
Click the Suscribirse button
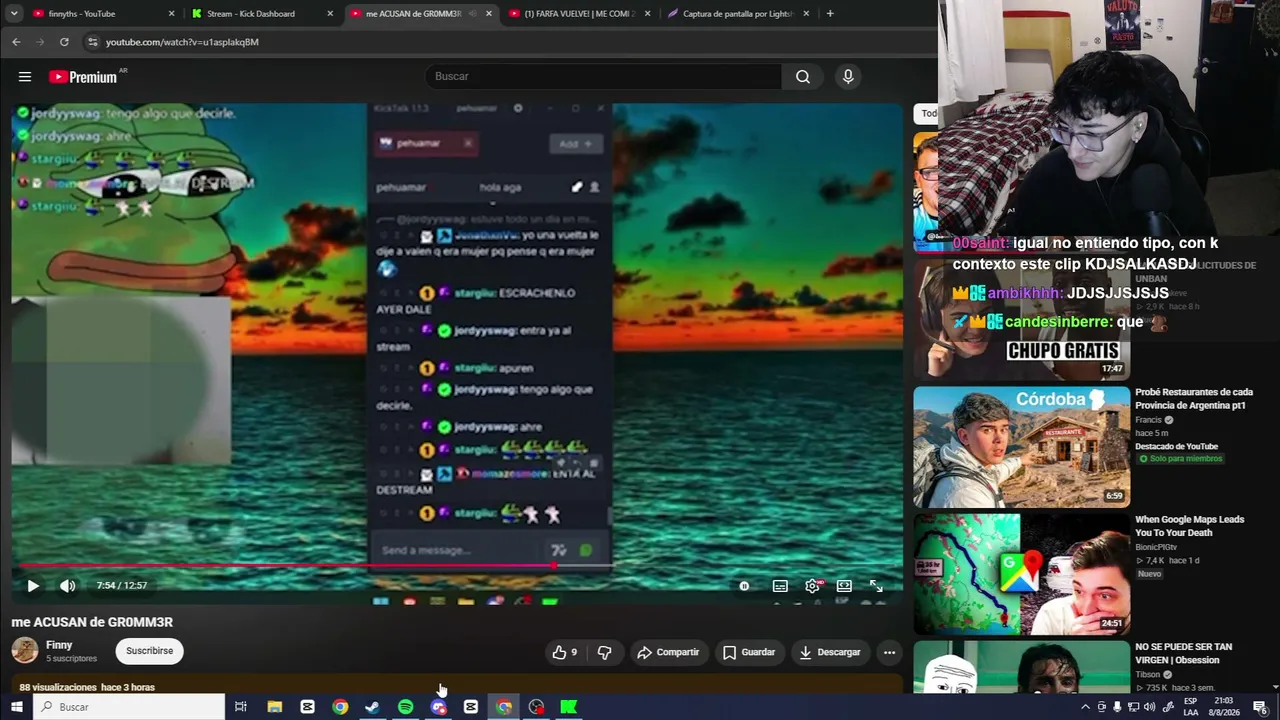coord(150,651)
